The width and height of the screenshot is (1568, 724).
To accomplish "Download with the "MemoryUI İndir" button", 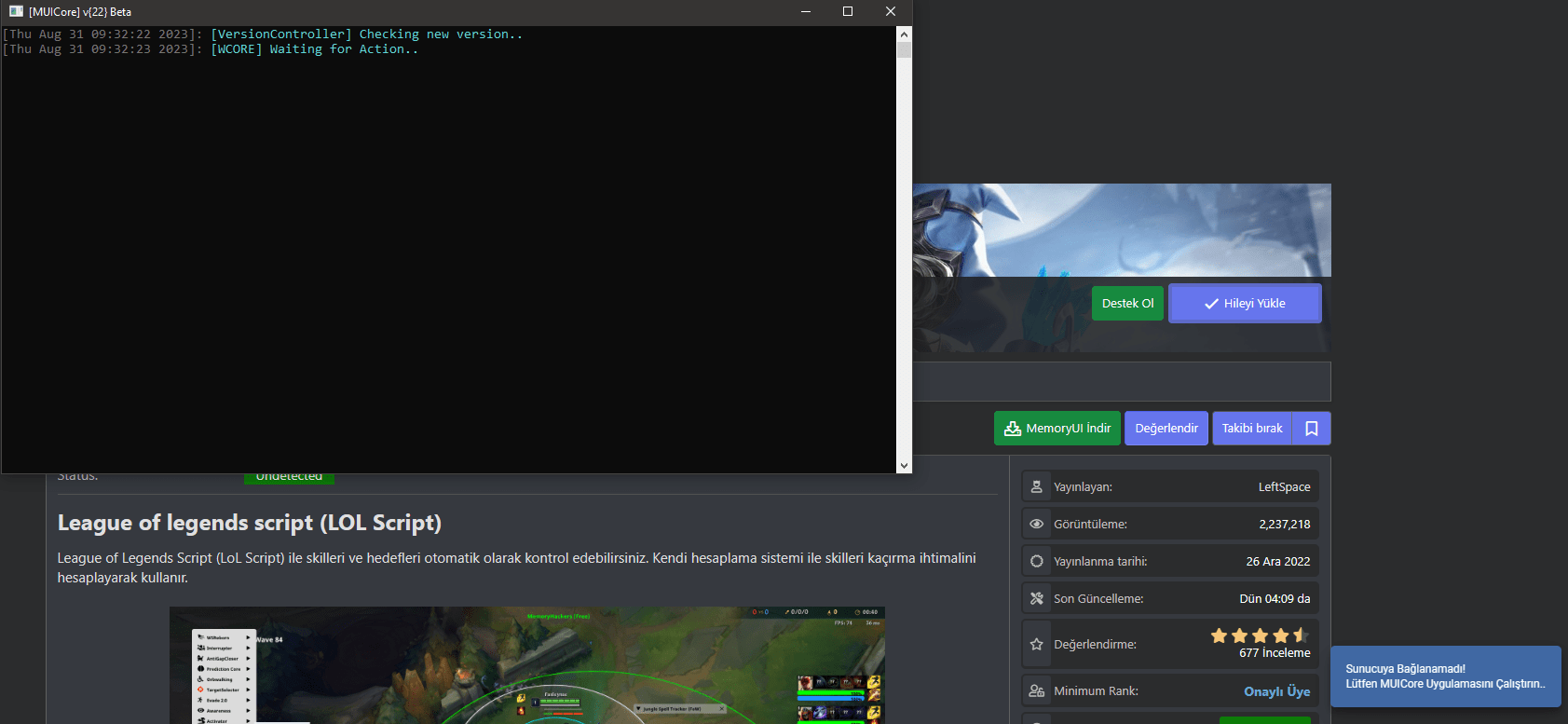I will coord(1057,429).
